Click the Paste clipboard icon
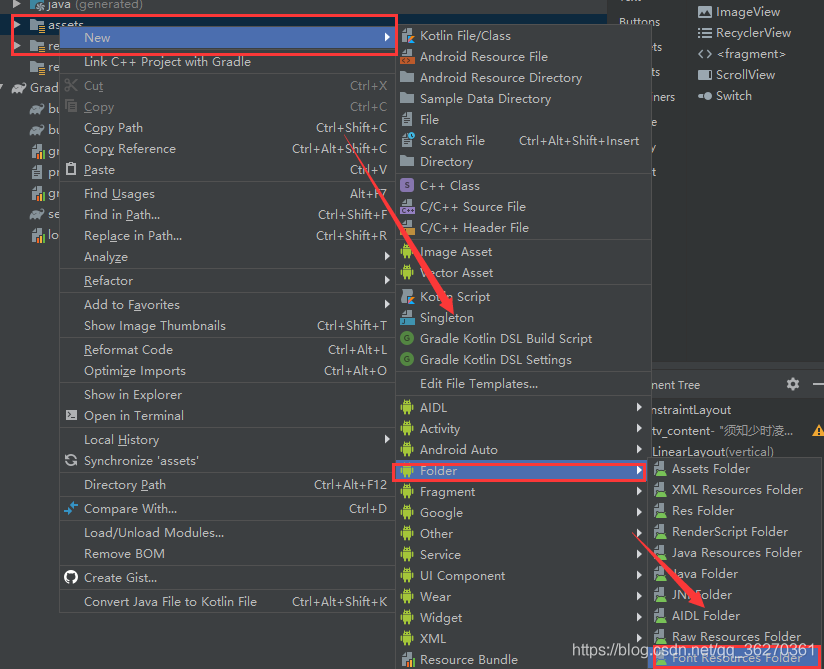Viewport: 824px width, 669px height. (71, 169)
